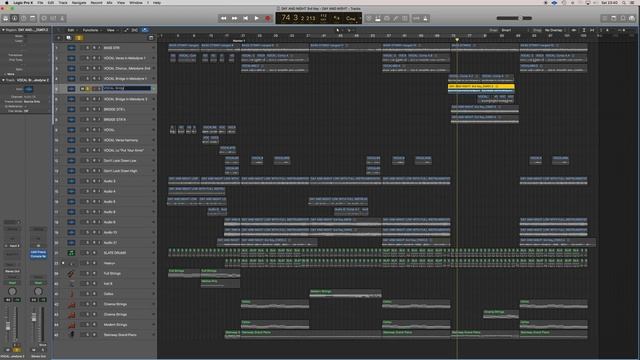
Task: Open the Cmaj key signature dropdown
Action: click(x=351, y=18)
